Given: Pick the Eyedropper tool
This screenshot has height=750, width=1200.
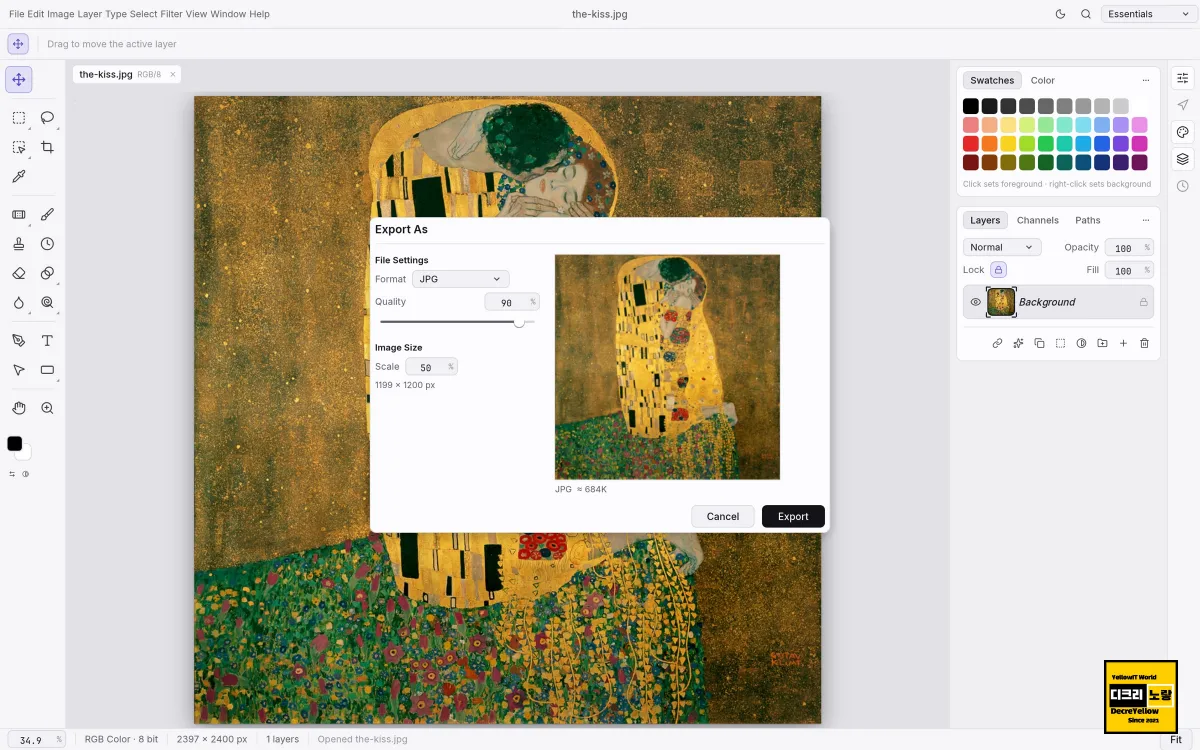Looking at the screenshot, I should [x=18, y=176].
